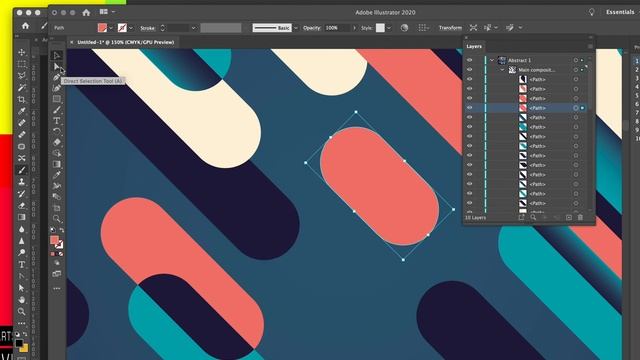Click the lightbulb Discover icon
640x360 pixels.
591,12
